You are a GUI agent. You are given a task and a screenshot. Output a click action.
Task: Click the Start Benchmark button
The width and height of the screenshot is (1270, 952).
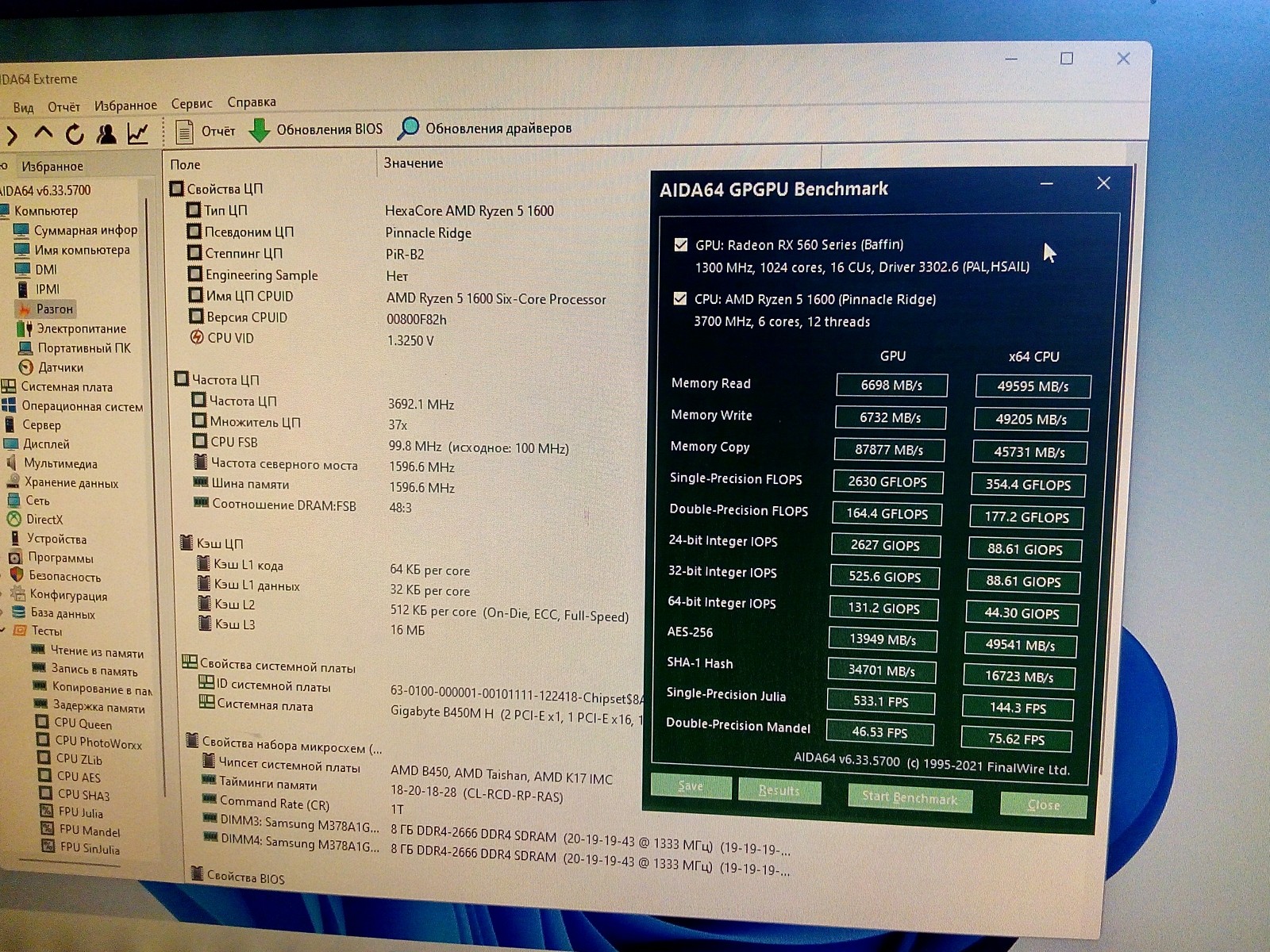click(x=909, y=797)
